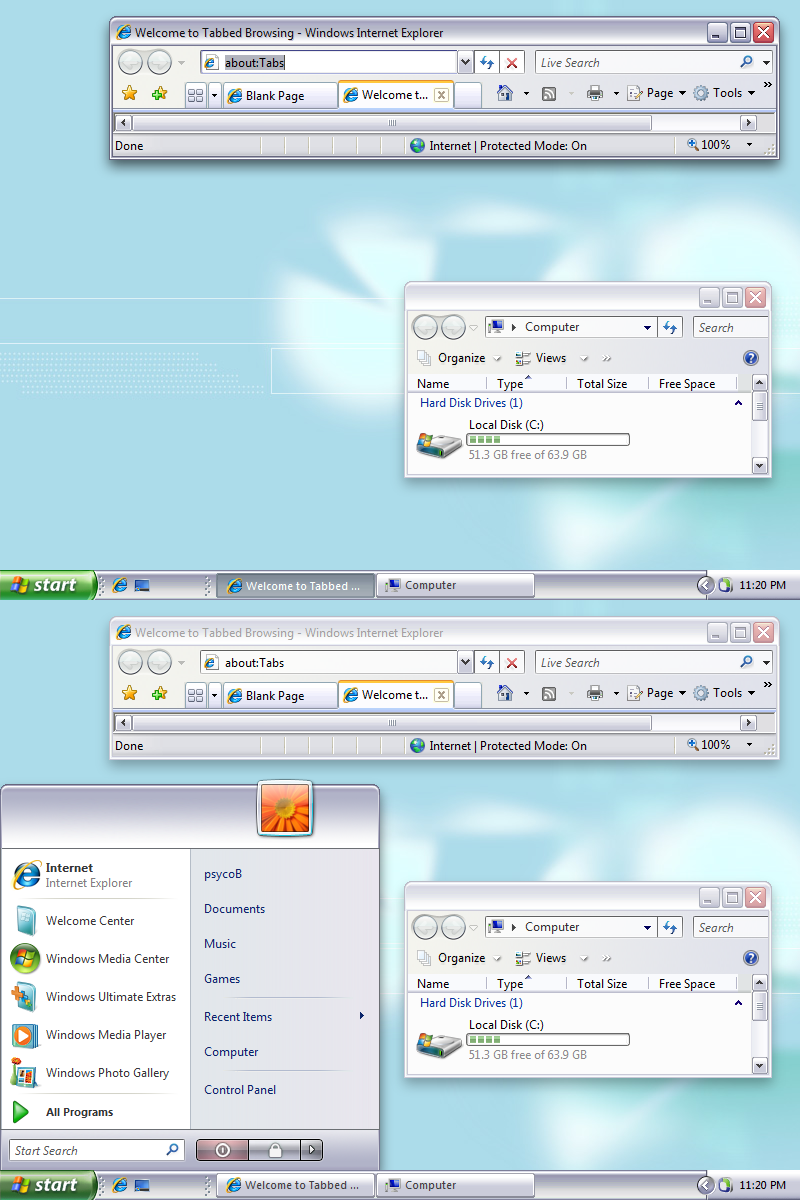Click the Start menu lock button

click(275, 1151)
